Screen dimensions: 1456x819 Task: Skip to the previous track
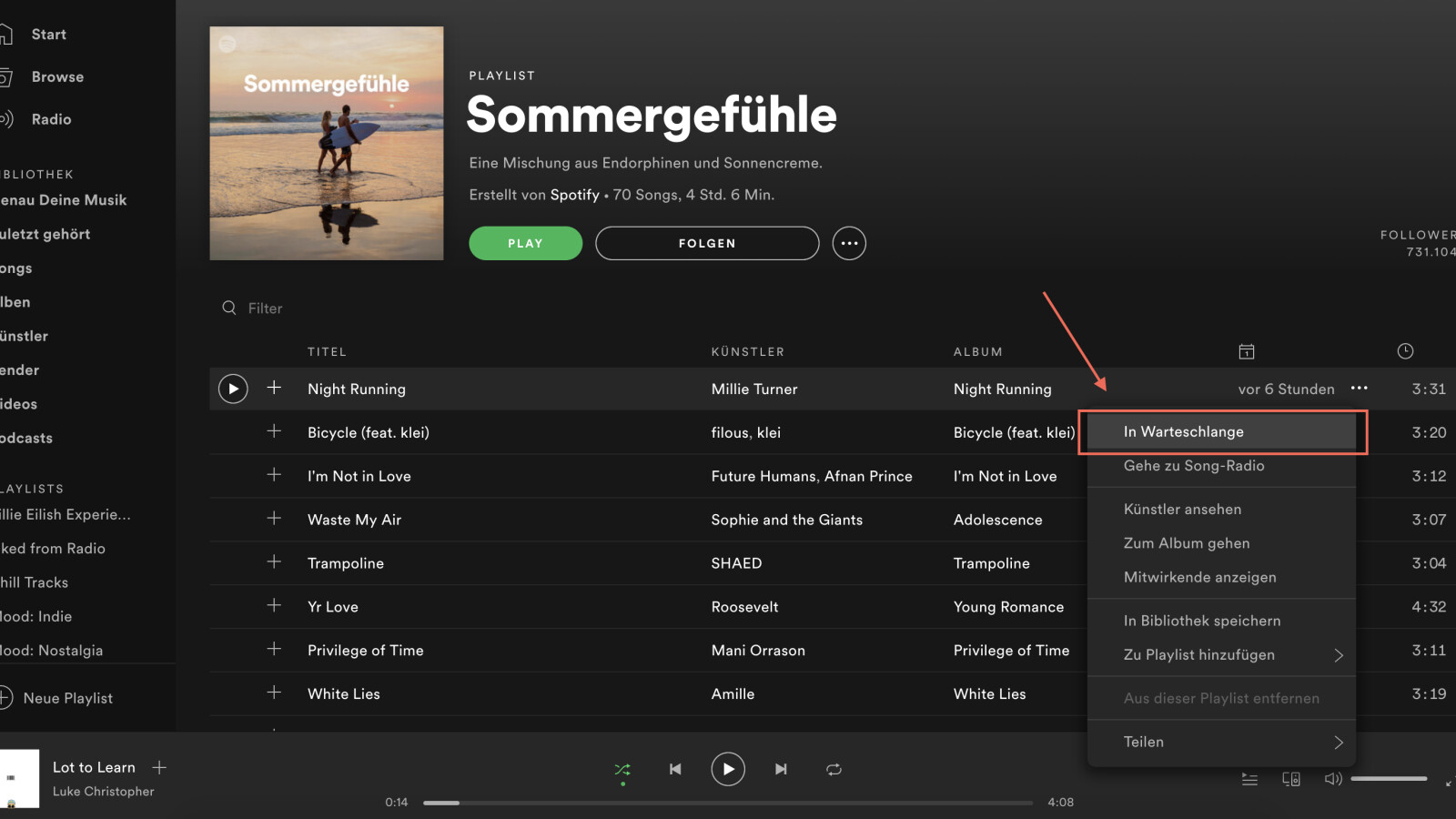(x=675, y=769)
